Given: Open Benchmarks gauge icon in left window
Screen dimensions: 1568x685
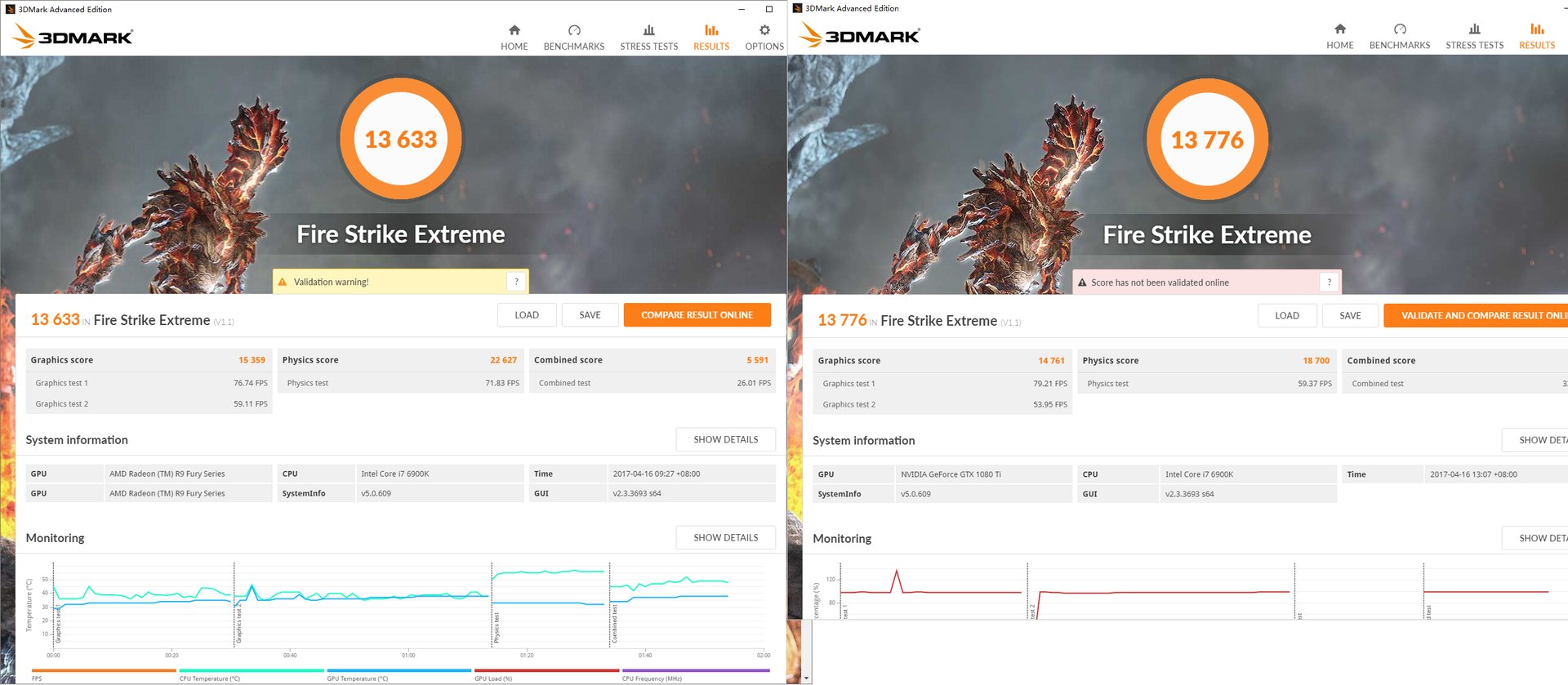Looking at the screenshot, I should (574, 30).
